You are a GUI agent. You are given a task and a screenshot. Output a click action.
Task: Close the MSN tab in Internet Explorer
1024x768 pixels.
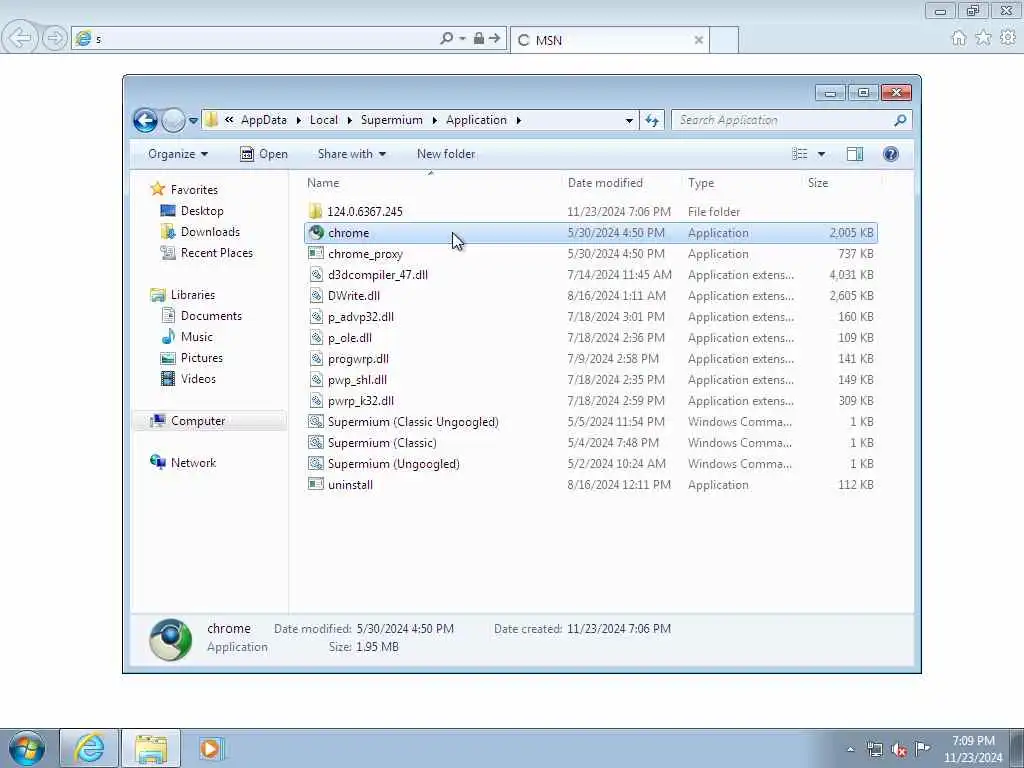698,40
